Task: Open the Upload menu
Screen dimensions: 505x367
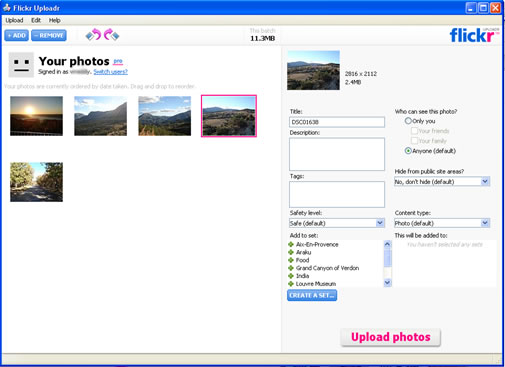Action: 14,20
